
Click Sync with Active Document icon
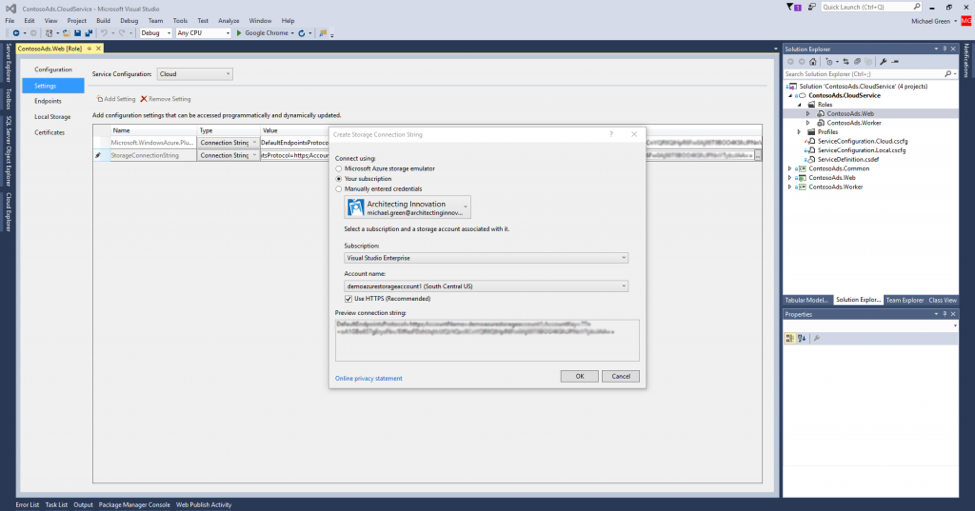846,62
